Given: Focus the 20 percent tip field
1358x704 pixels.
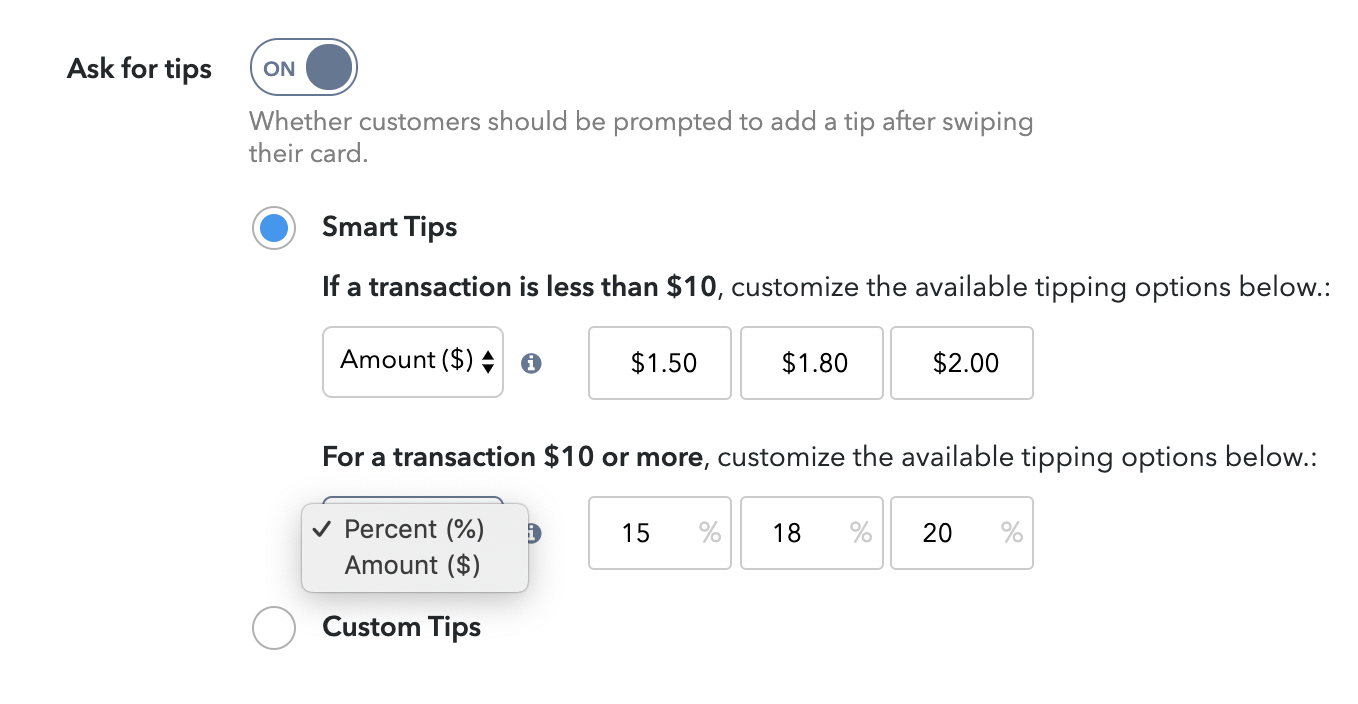Looking at the screenshot, I should pyautogui.click(x=962, y=533).
